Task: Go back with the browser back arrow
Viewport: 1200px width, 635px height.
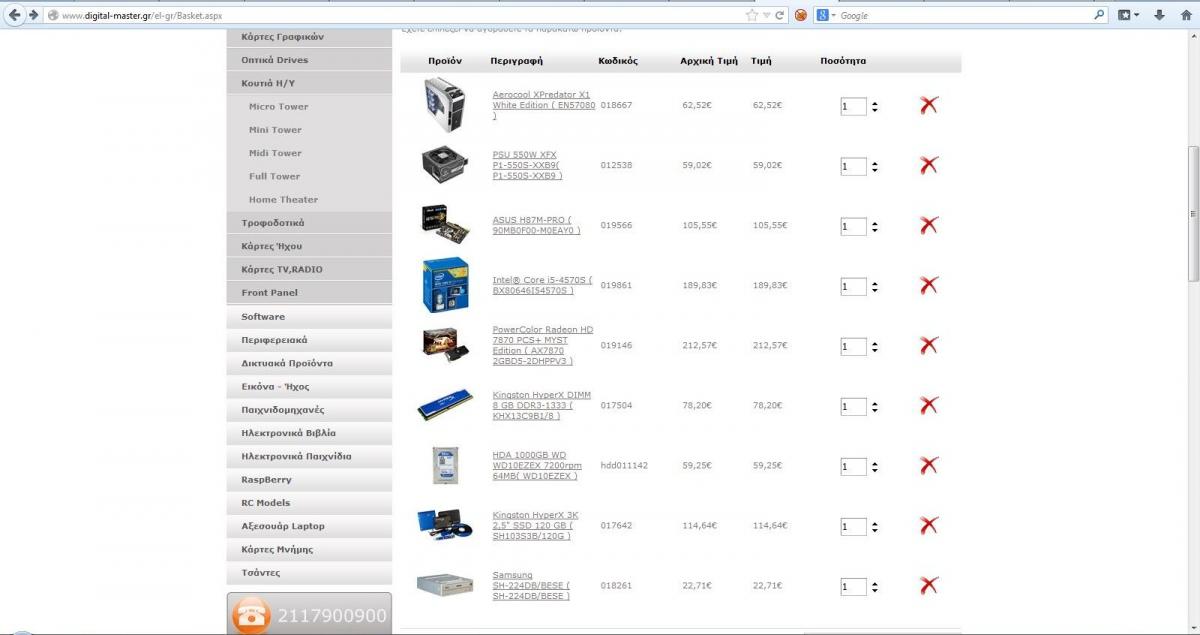Action: coord(14,15)
